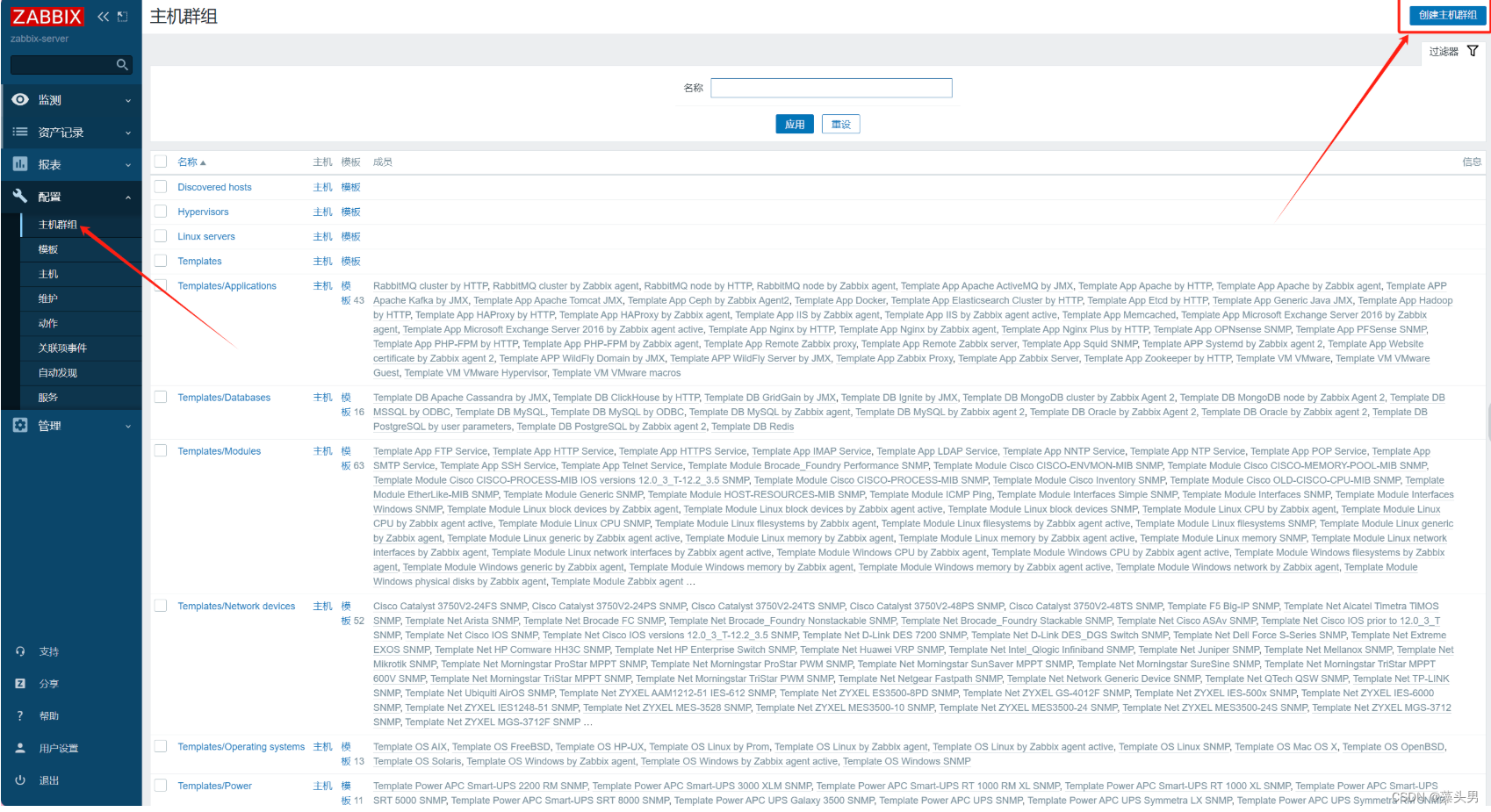The height and width of the screenshot is (812, 1491).
Task: Expand the 管理 menu chevron
Action: click(128, 427)
